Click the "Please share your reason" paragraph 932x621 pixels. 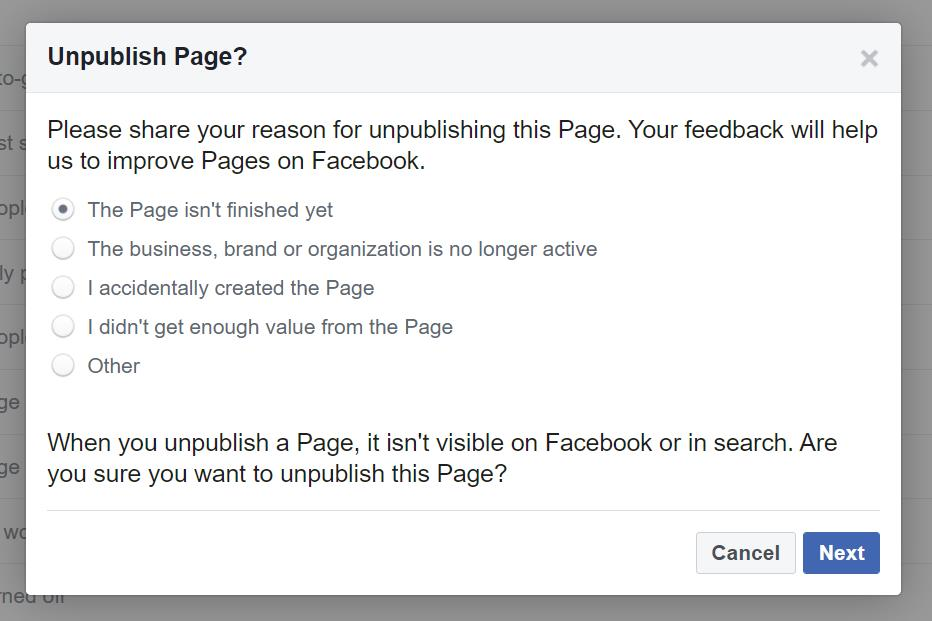click(462, 145)
